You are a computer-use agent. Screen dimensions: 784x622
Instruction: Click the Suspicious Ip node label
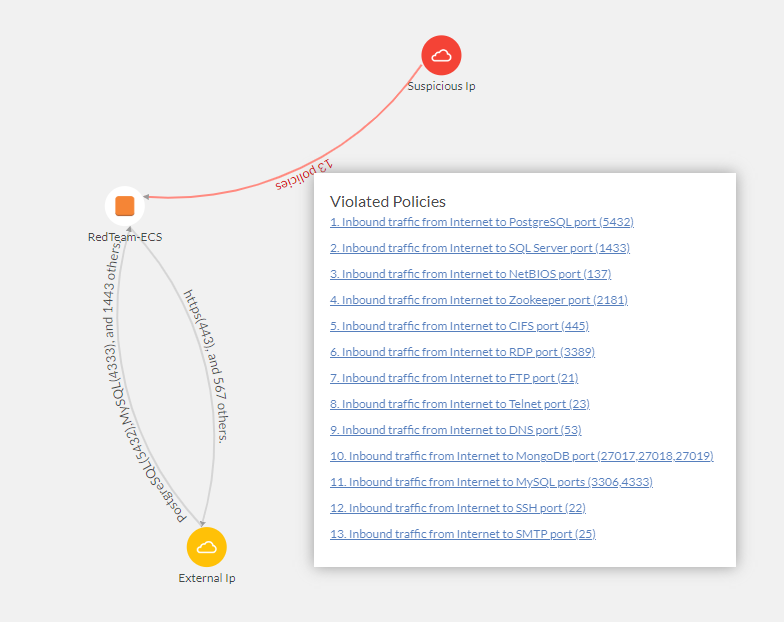[441, 86]
